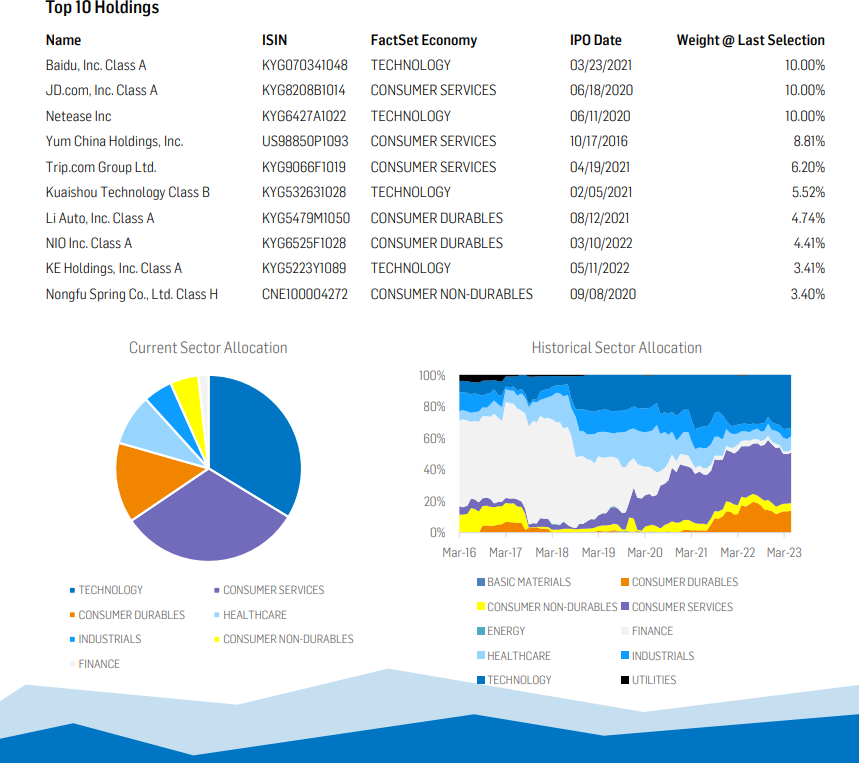Click 'Baidu, Inc. Class A' holding name
This screenshot has height=763, width=859.
[x=96, y=65]
